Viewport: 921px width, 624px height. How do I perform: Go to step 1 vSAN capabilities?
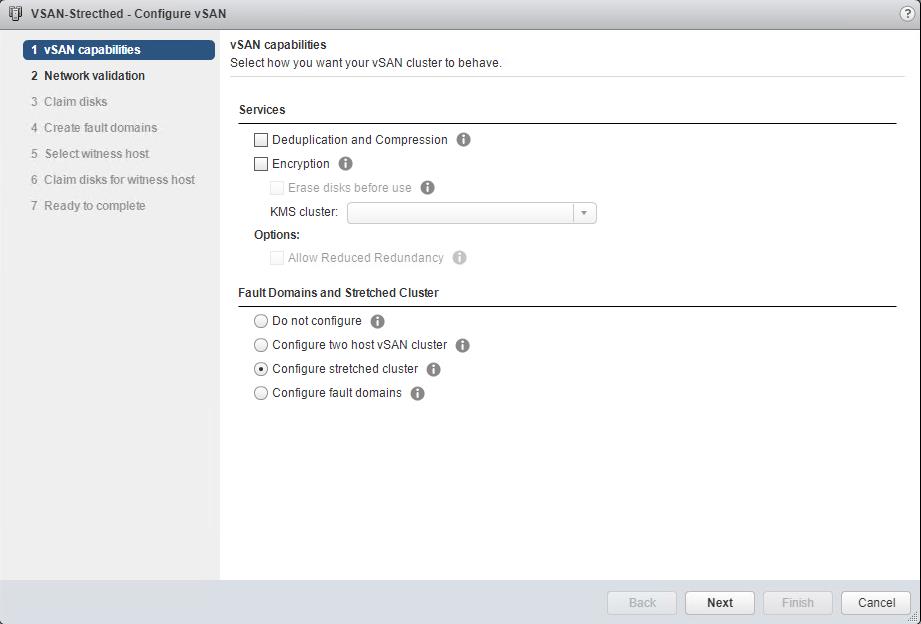(119, 50)
